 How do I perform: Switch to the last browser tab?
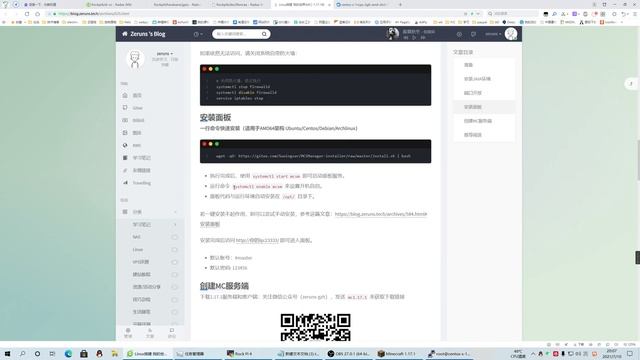tap(363, 4)
